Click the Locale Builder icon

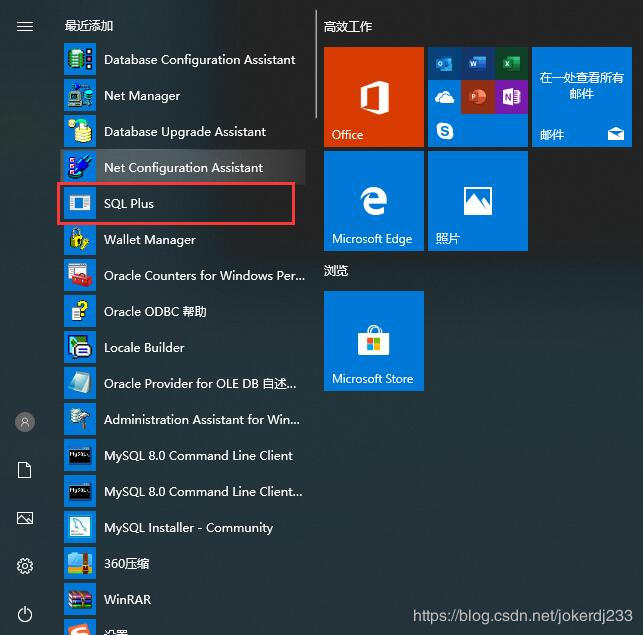point(80,347)
